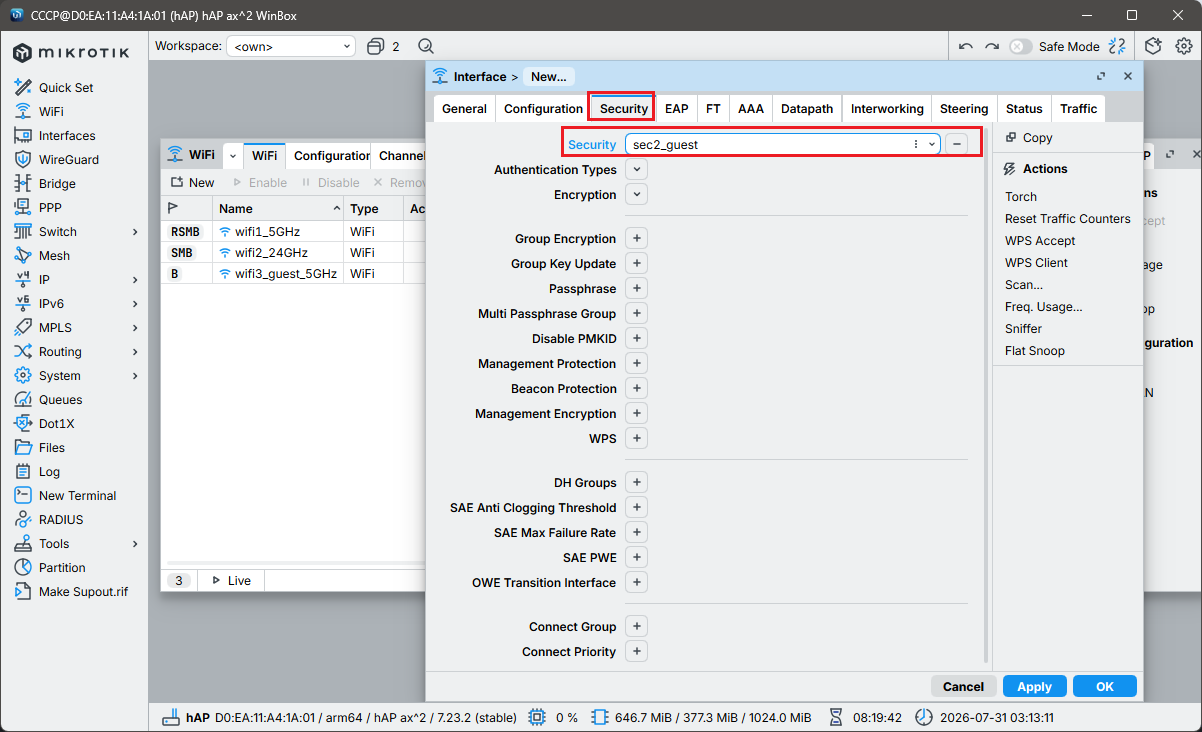
Task: Expand the Routing submenu
Action: (135, 352)
